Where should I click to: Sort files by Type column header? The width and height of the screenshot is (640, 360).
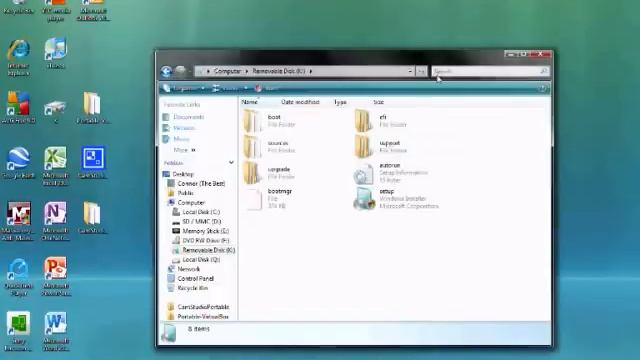340,102
